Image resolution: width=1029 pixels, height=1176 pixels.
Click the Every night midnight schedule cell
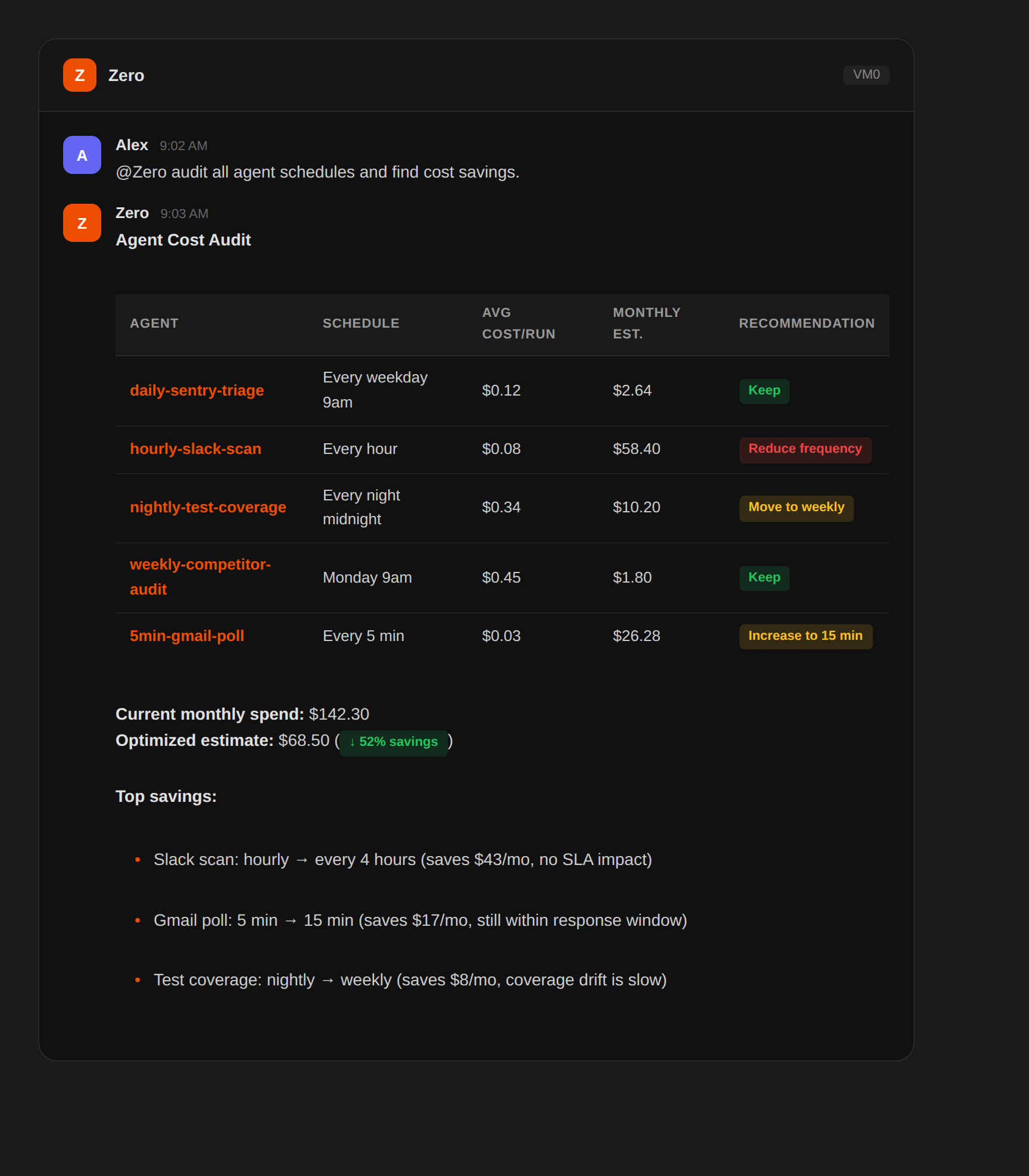[x=361, y=507]
